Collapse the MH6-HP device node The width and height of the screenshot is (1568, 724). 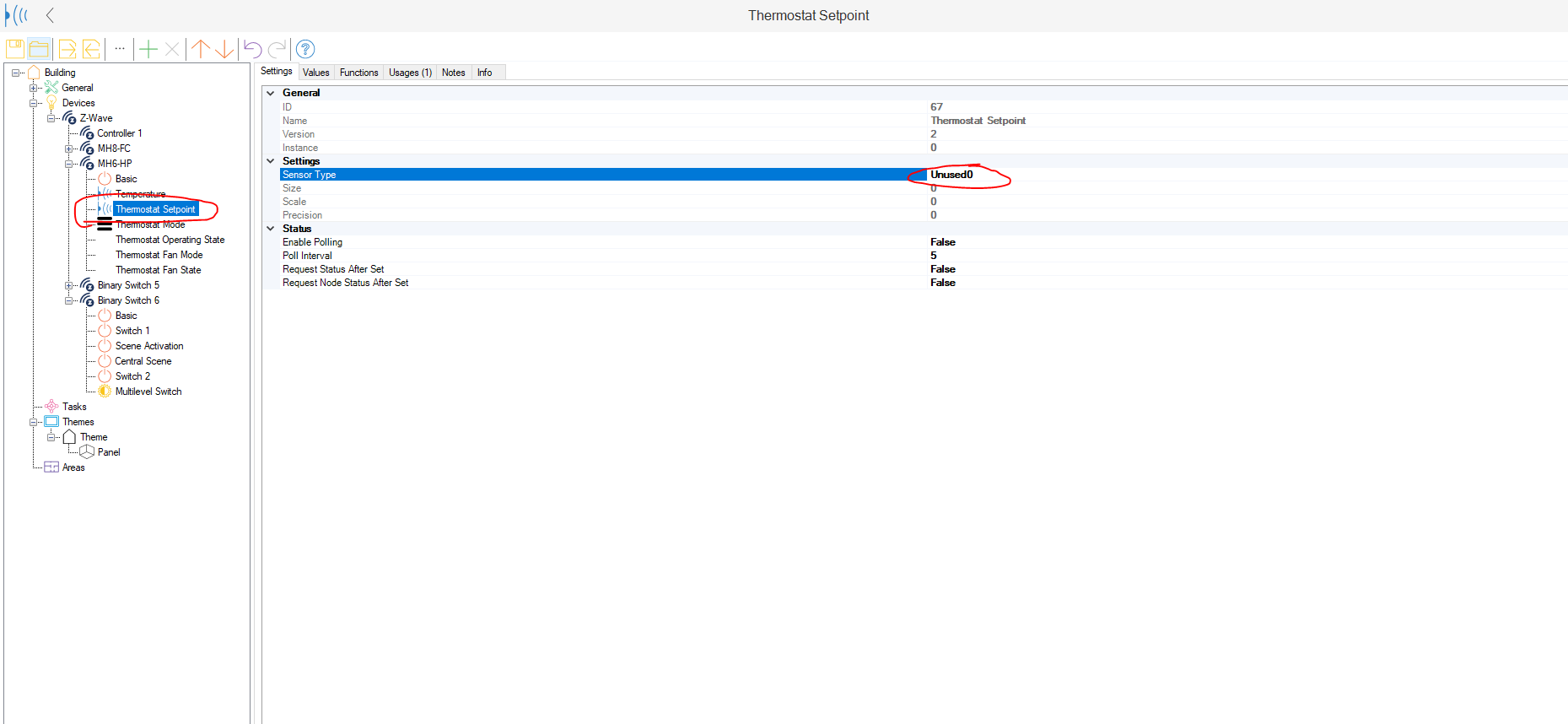pyautogui.click(x=69, y=164)
